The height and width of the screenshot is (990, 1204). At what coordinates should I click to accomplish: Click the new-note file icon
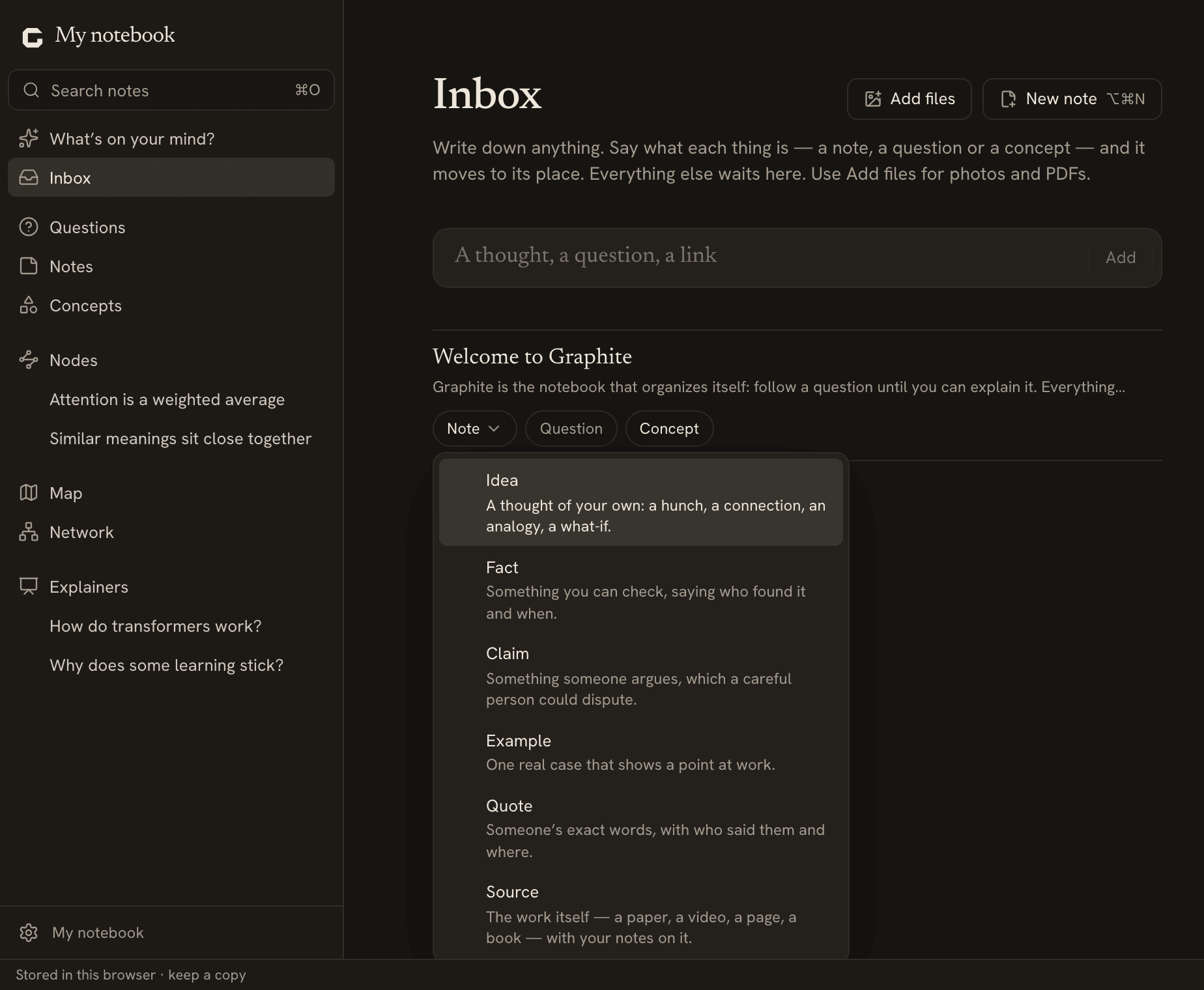point(1009,98)
